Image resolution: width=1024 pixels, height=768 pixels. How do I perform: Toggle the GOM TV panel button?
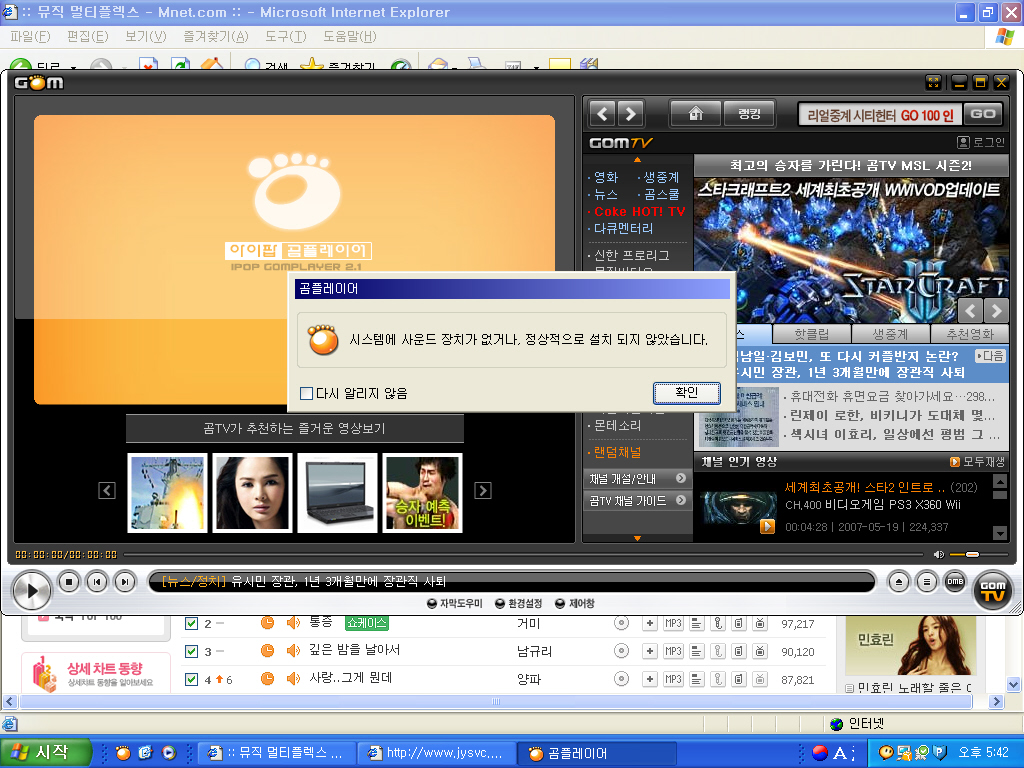point(992,590)
